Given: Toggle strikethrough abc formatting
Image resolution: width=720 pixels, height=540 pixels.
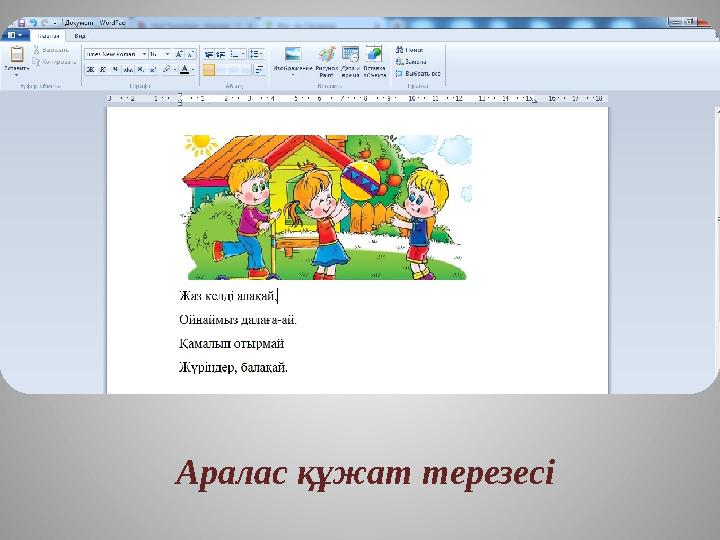Looking at the screenshot, I should pos(128,69).
